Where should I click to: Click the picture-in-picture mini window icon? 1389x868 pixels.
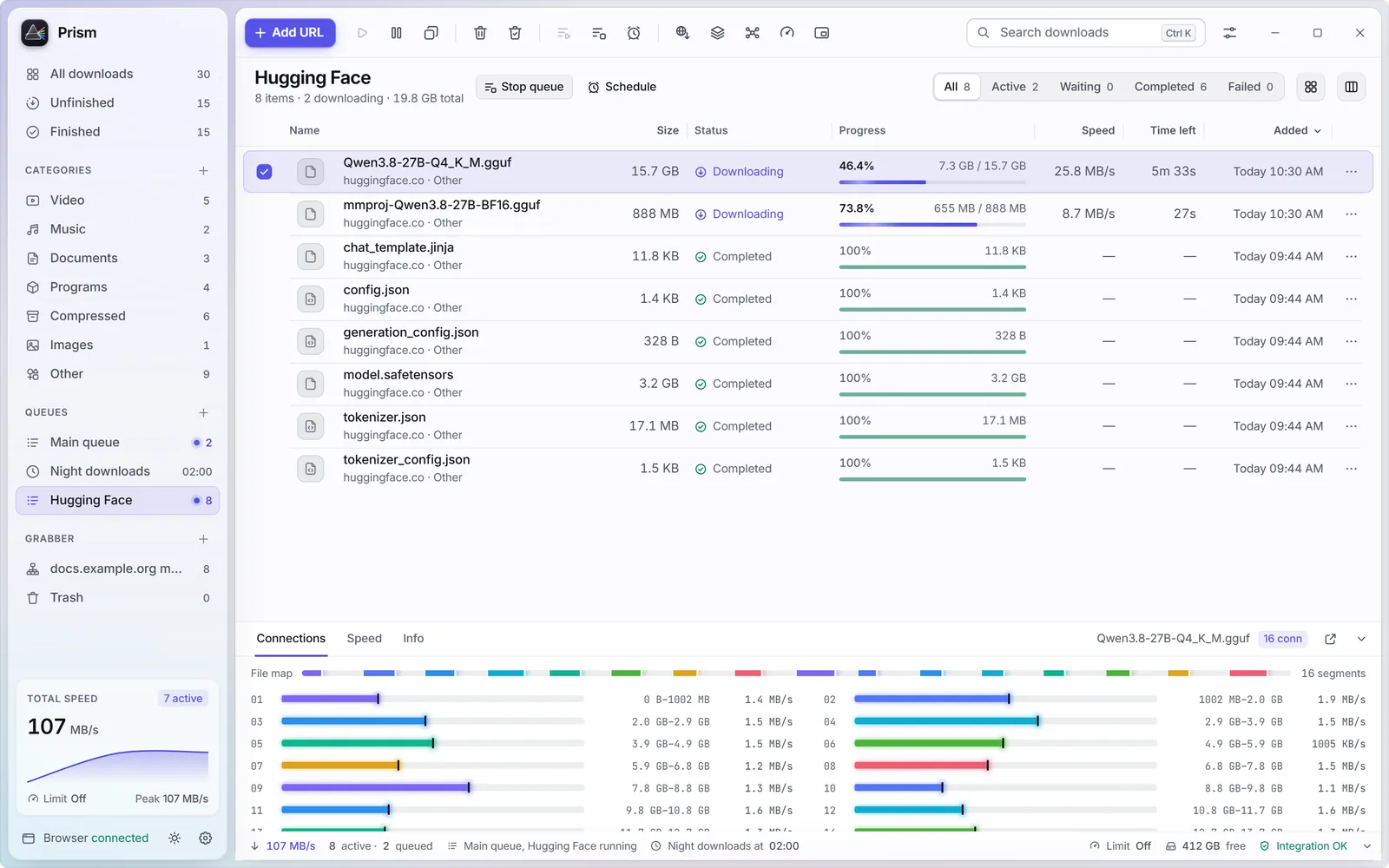point(821,33)
